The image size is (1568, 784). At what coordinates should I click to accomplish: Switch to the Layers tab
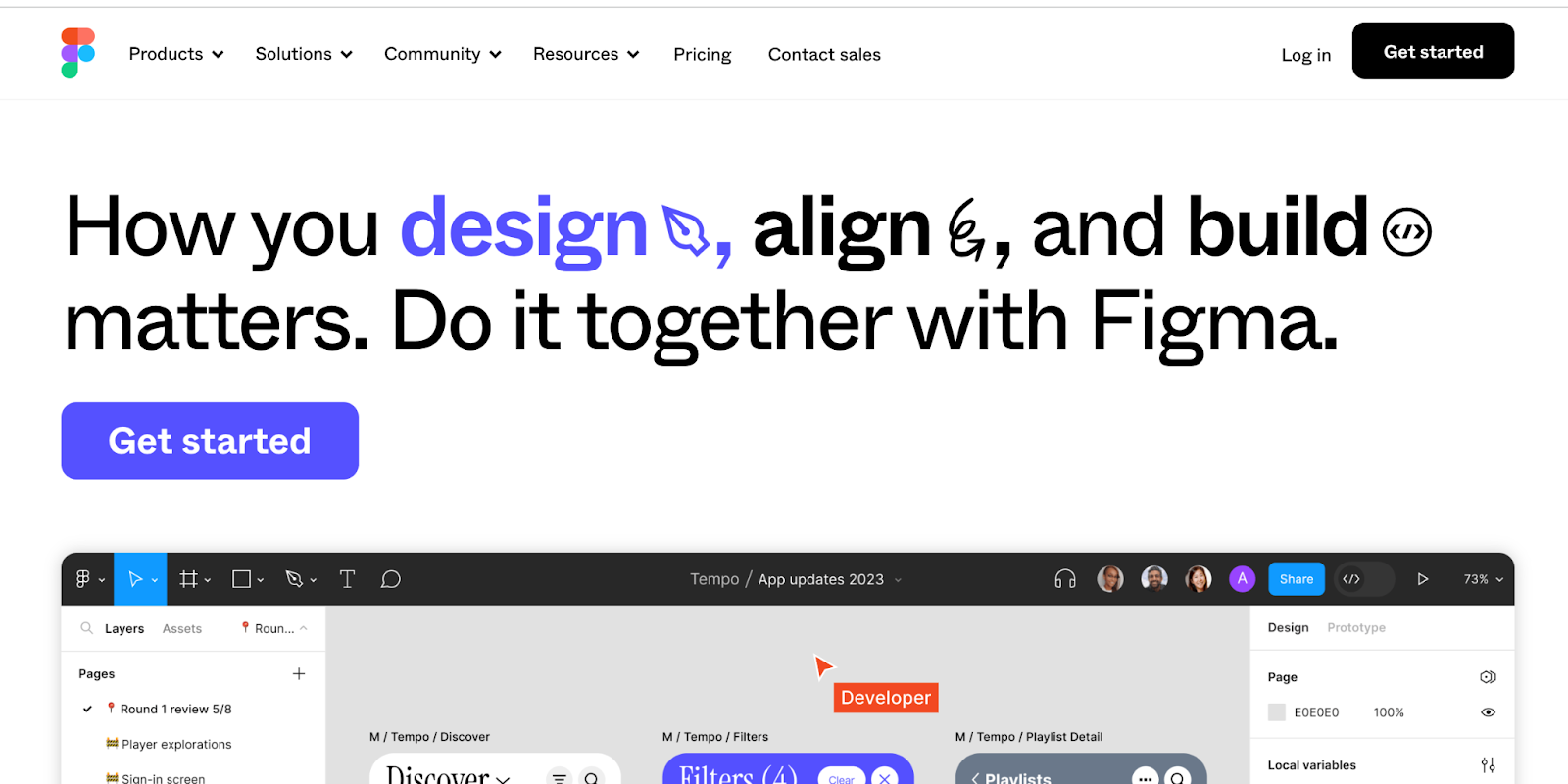pos(124,629)
